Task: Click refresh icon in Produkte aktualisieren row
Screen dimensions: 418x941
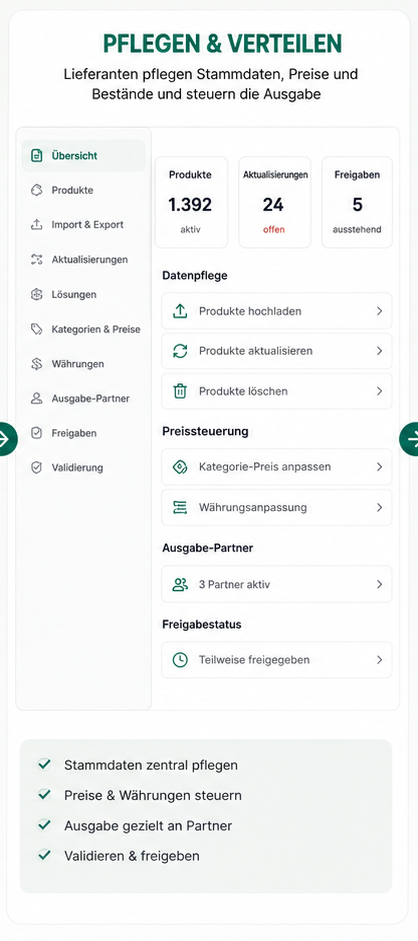Action: pos(180,351)
